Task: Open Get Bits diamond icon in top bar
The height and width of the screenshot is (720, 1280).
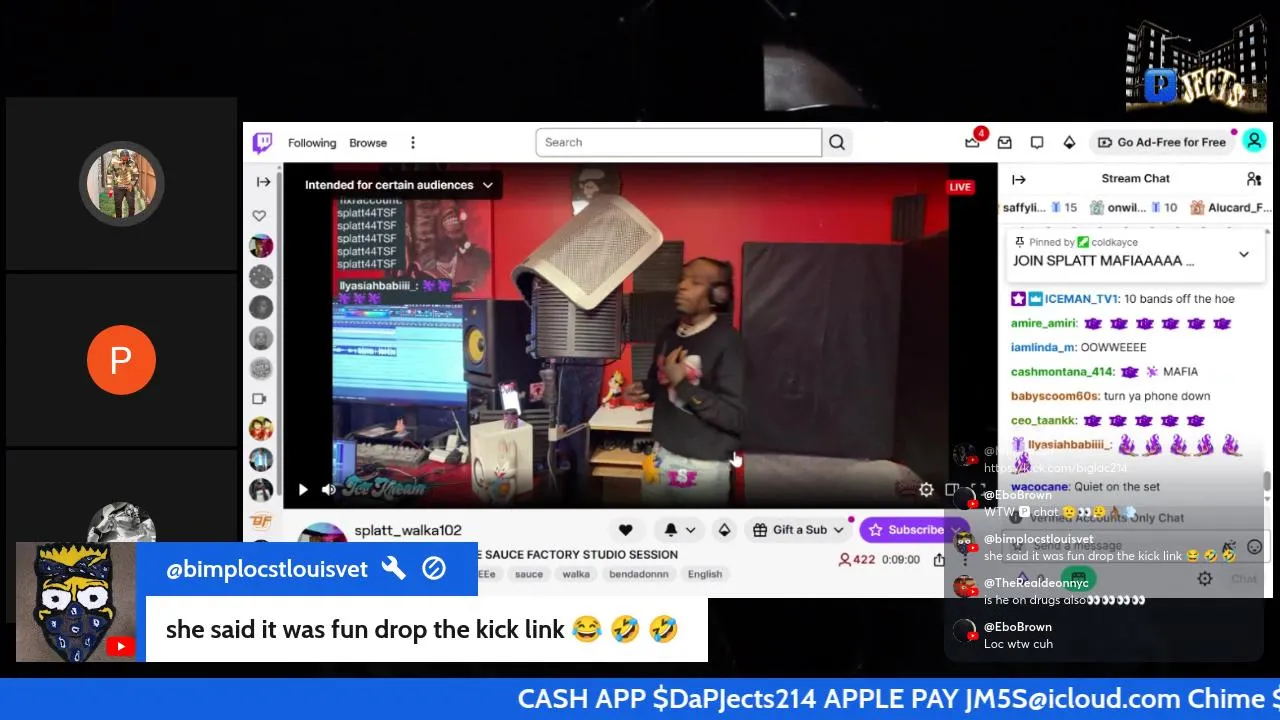Action: point(1069,143)
